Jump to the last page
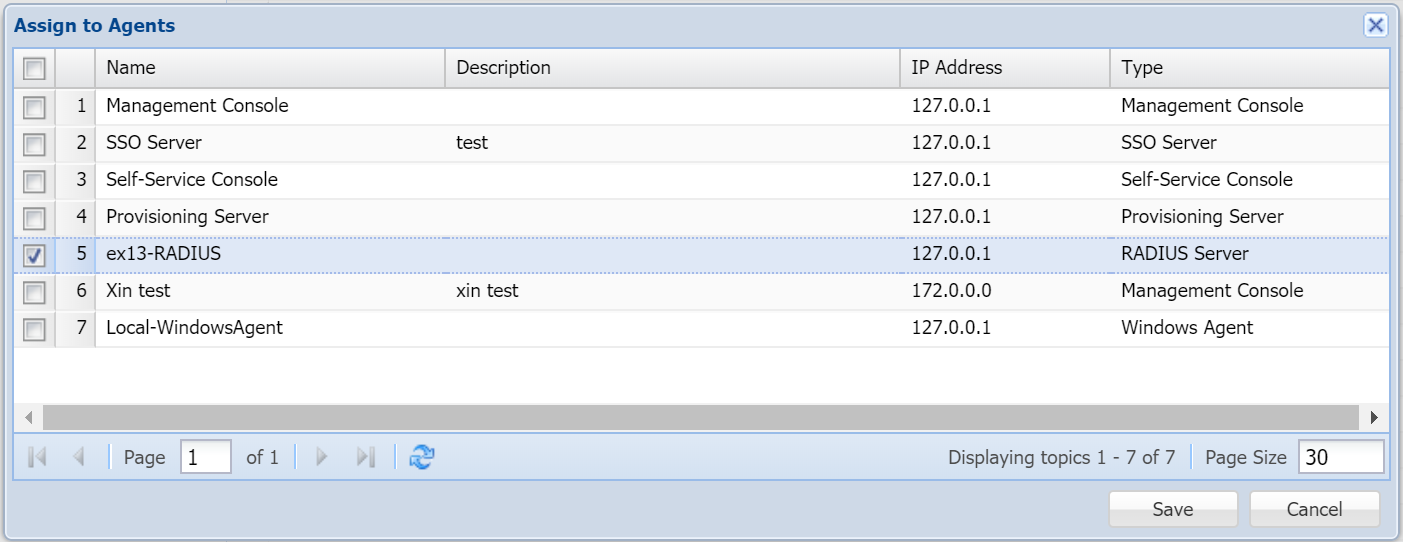 click(x=365, y=457)
